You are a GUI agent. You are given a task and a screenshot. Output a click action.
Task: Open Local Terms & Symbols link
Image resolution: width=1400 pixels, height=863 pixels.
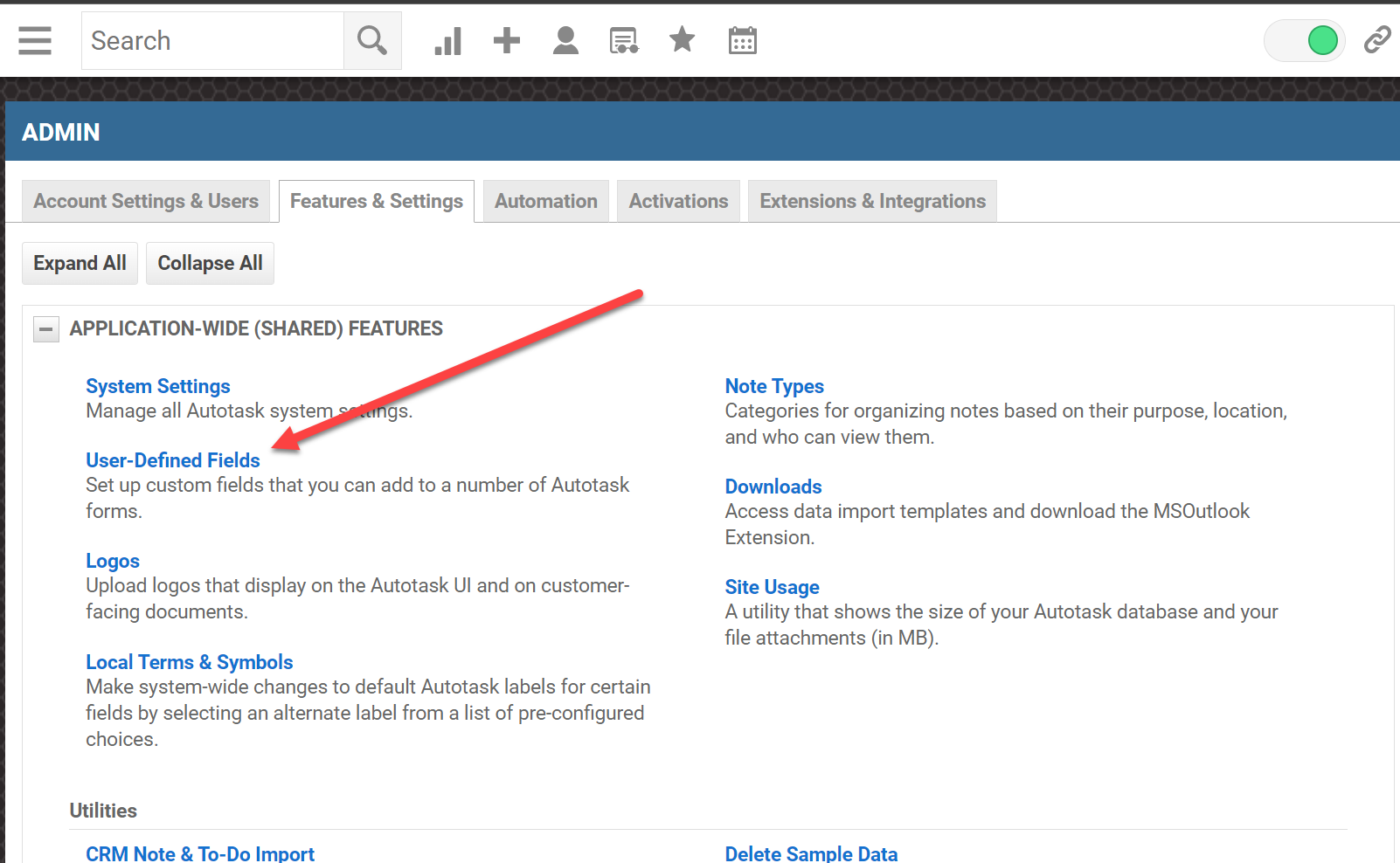point(190,662)
